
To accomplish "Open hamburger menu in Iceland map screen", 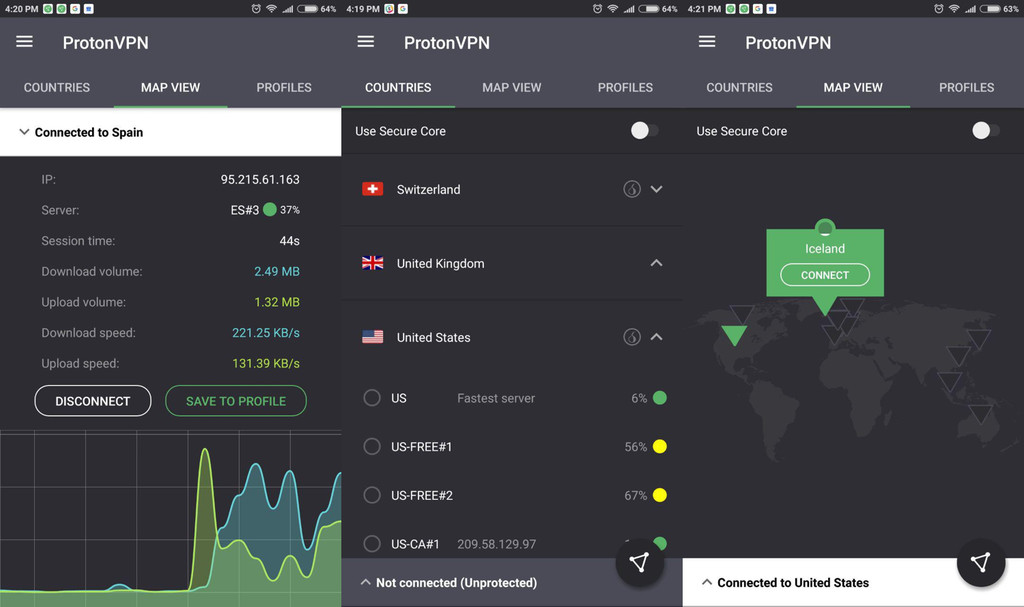I will 707,42.
